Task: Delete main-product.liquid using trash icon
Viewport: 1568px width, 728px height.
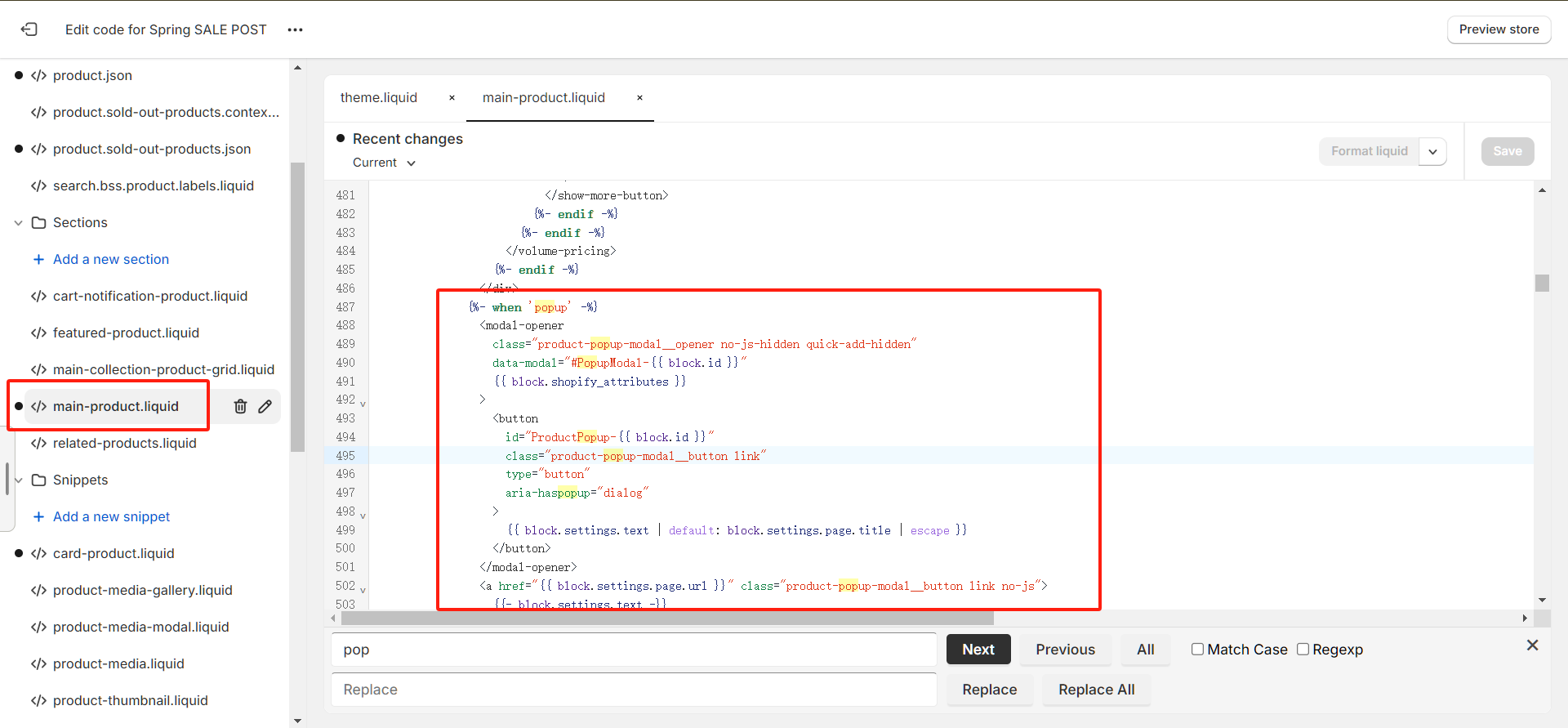Action: tap(240, 406)
